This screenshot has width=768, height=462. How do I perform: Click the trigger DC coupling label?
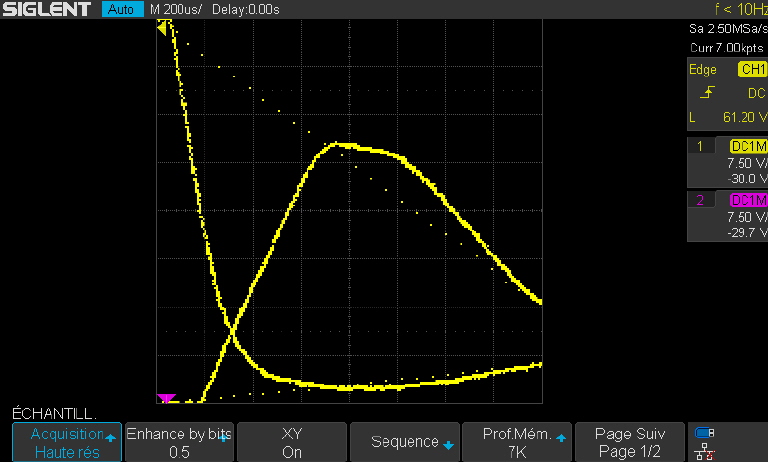pos(757,93)
